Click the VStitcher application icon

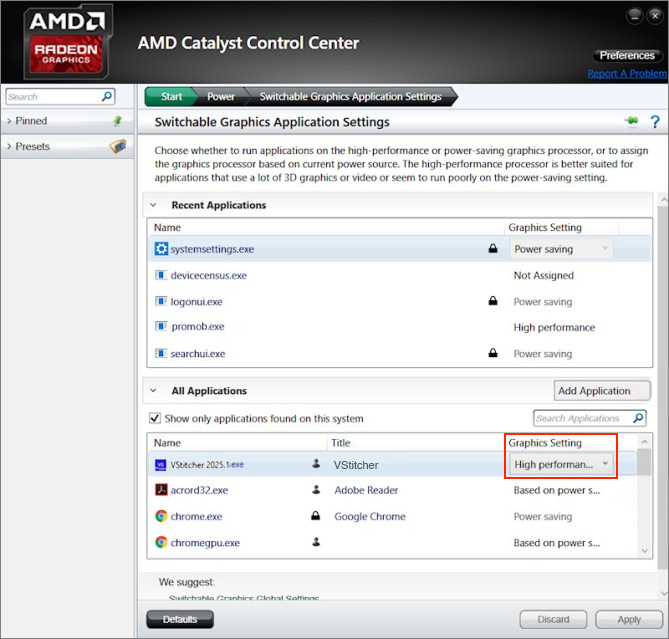coord(160,465)
